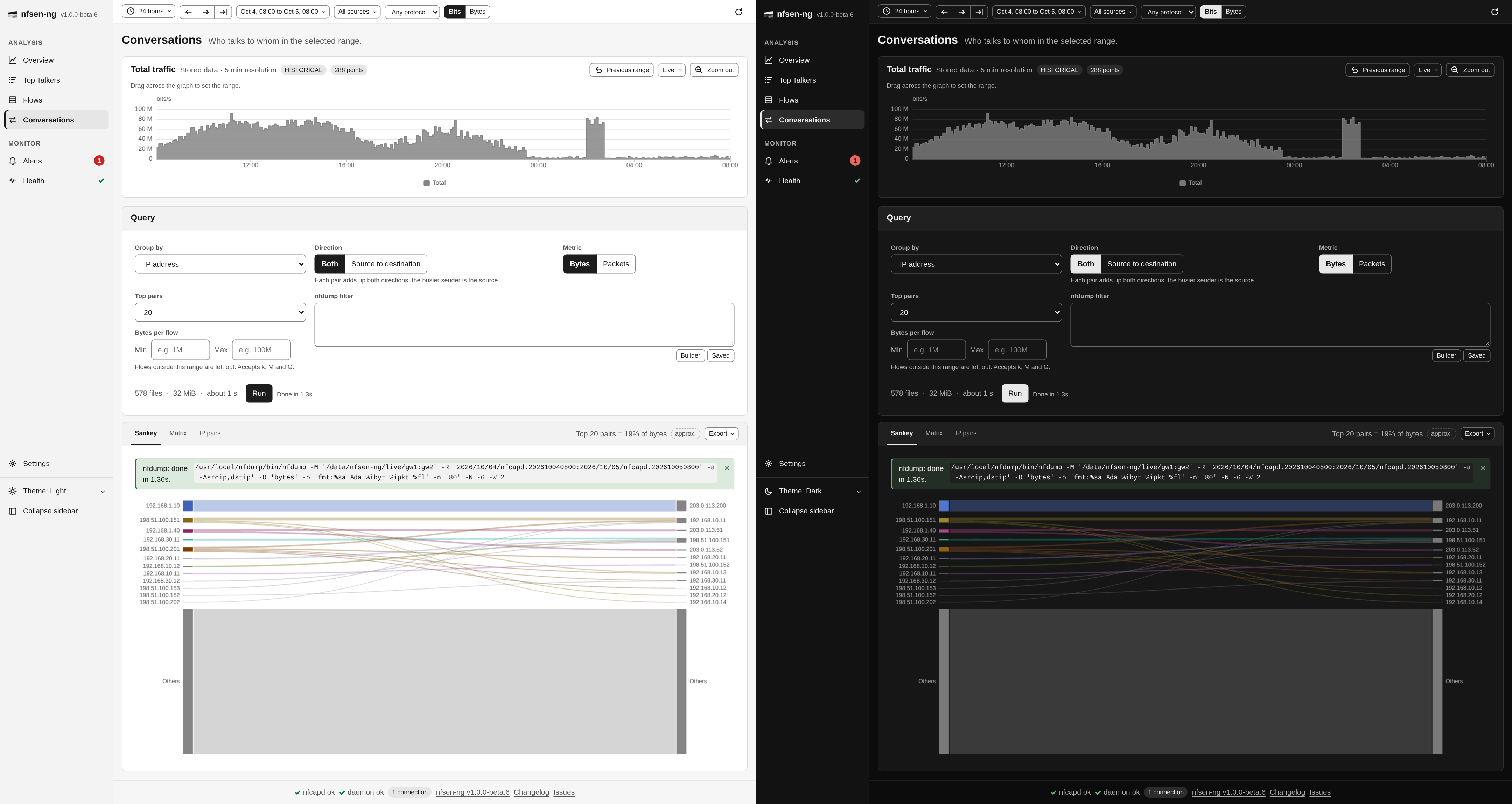
Task: Open 24 hours range dropdown, light pane
Action: click(148, 11)
